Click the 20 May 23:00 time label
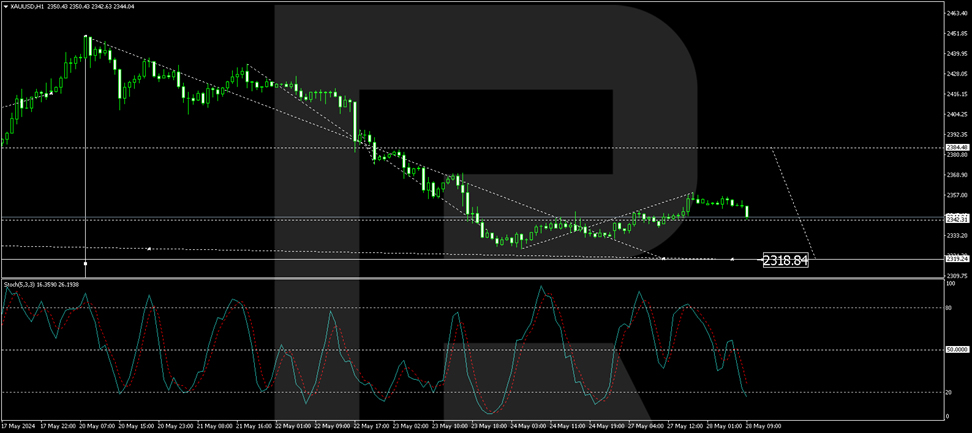972x433 pixels. tap(175, 426)
